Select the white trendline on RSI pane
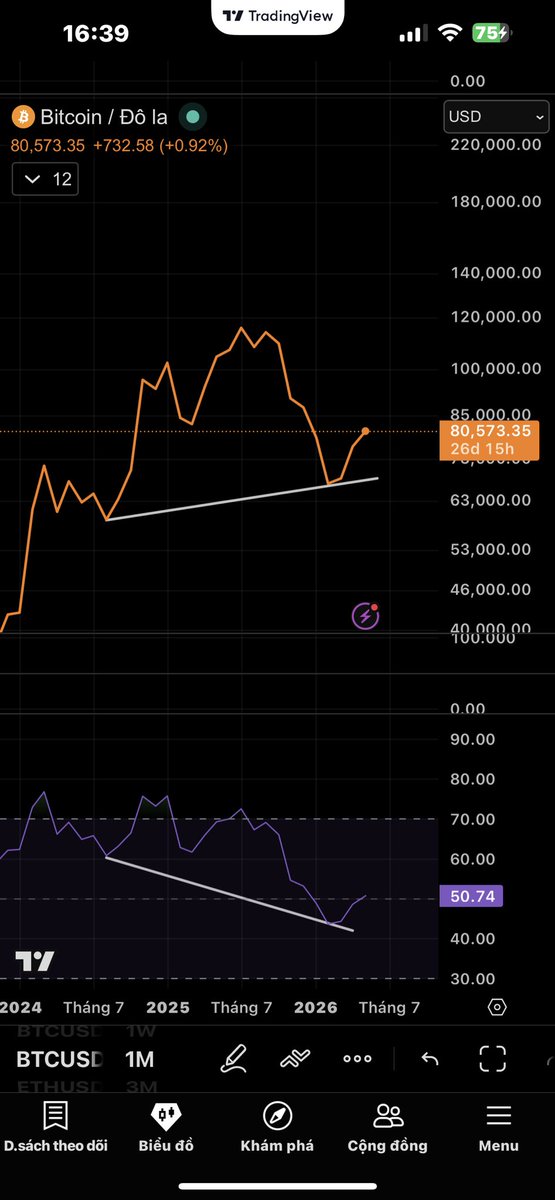555x1200 pixels. coord(230,894)
